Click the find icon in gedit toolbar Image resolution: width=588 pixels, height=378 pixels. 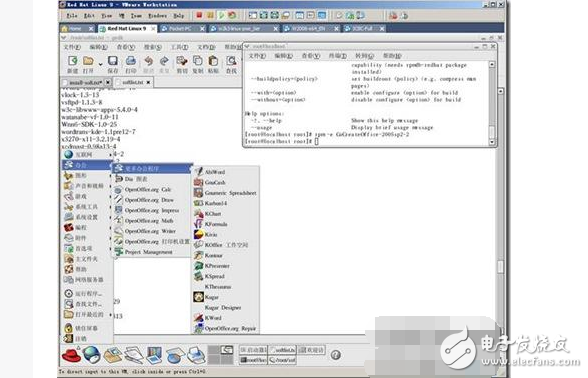click(231, 61)
